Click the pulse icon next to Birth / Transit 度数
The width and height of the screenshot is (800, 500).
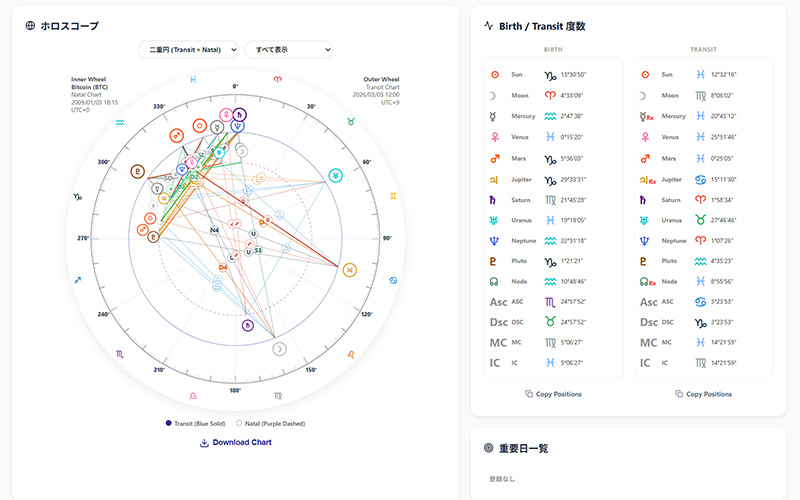488,26
